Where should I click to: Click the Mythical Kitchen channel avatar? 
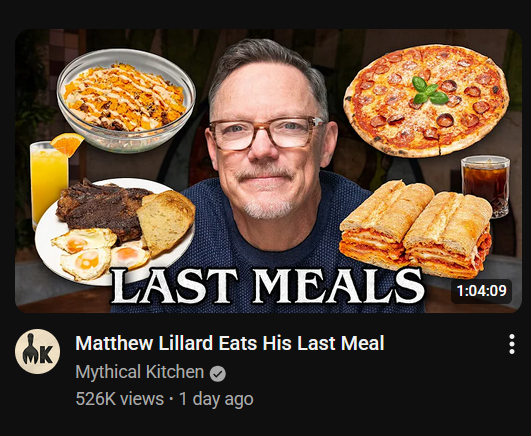[x=38, y=351]
